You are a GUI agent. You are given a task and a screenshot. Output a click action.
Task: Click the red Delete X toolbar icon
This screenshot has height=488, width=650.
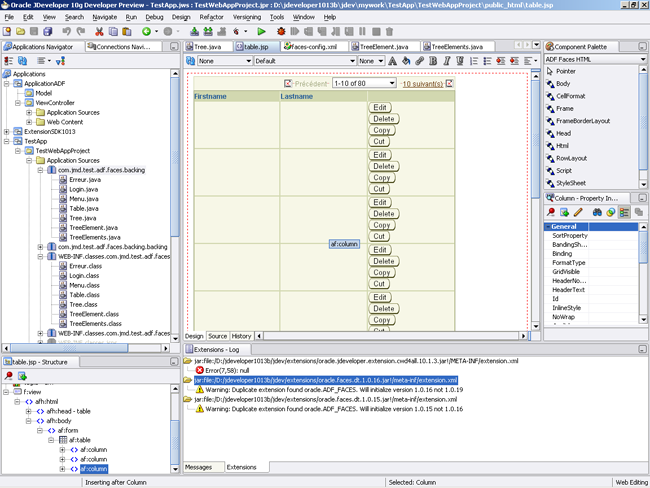point(99,32)
